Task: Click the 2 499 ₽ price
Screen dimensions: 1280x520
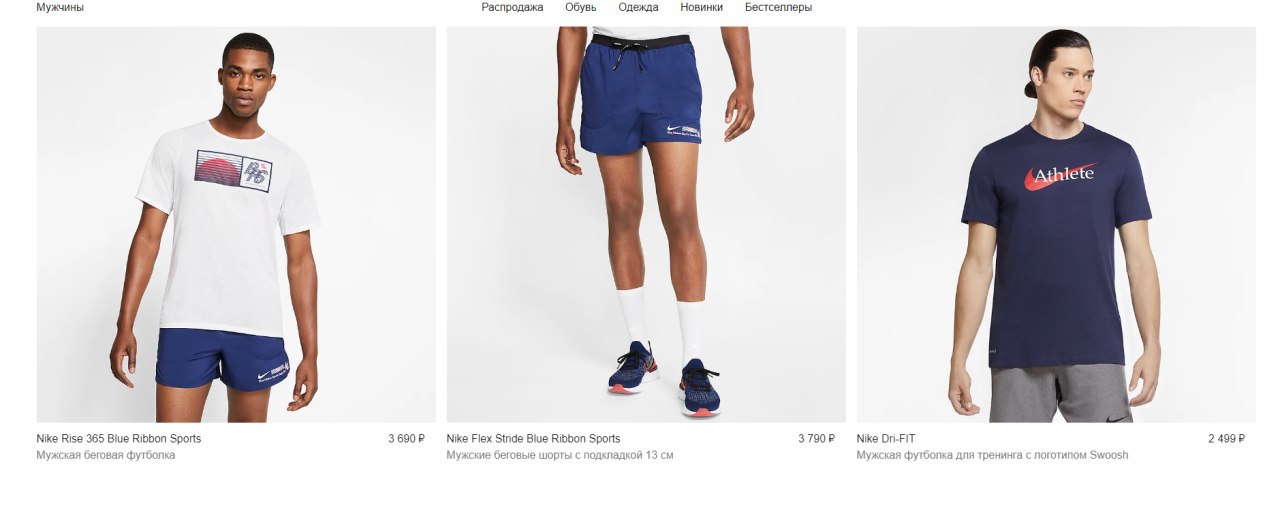Action: [1227, 439]
